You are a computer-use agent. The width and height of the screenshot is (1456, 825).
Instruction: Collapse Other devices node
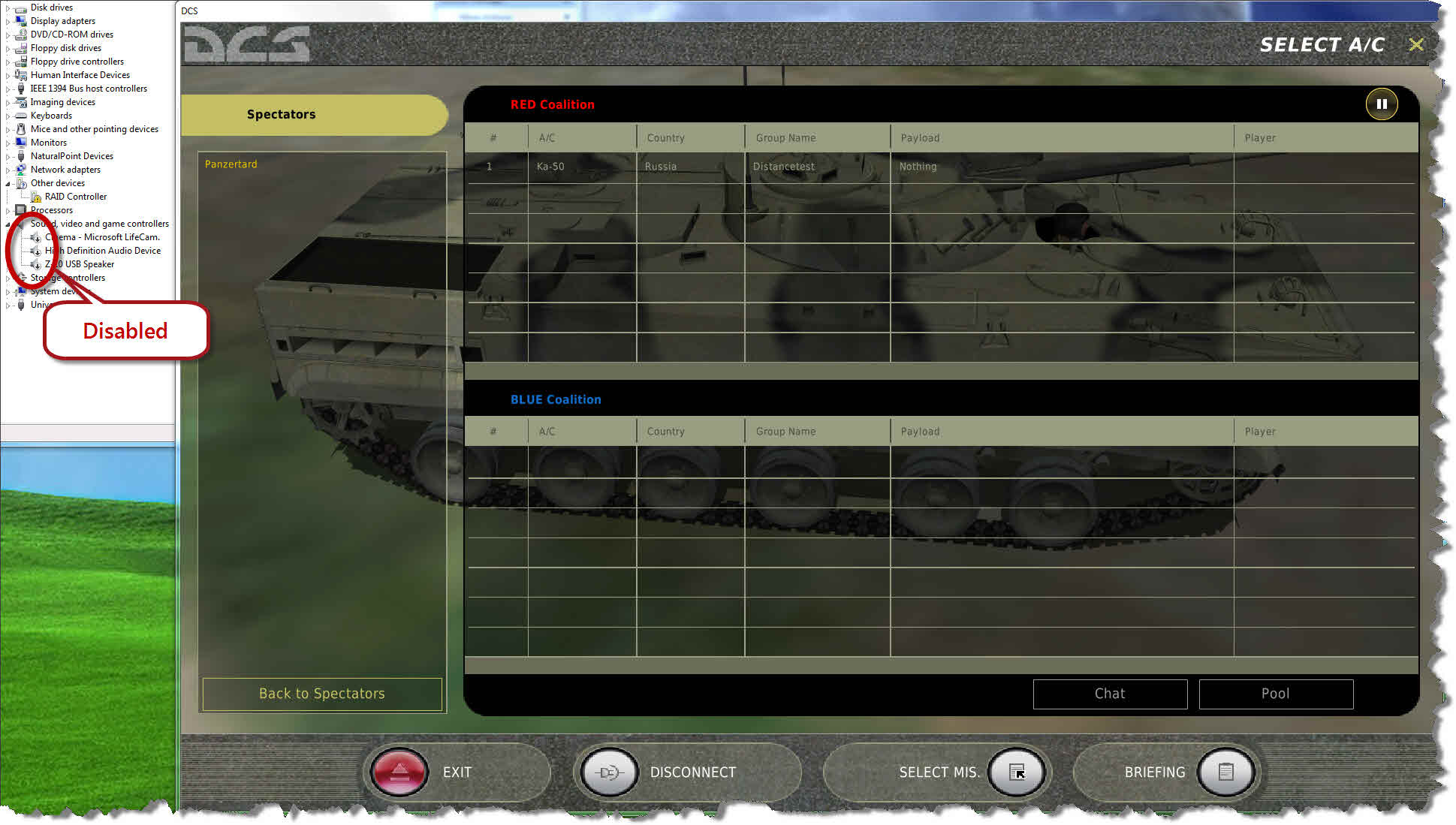coord(8,183)
